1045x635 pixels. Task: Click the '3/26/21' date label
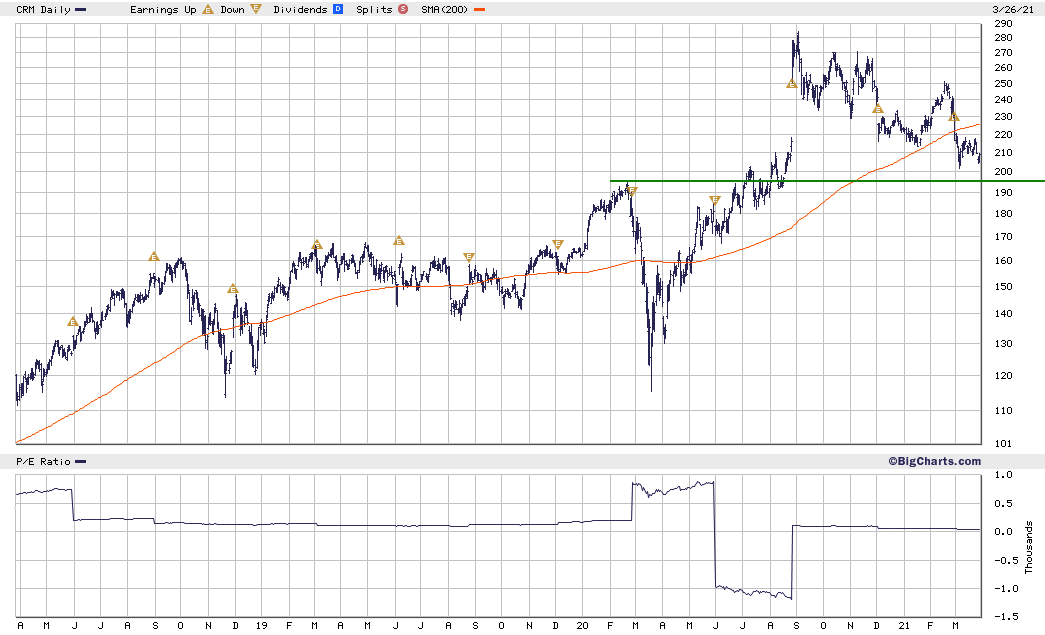[1011, 9]
